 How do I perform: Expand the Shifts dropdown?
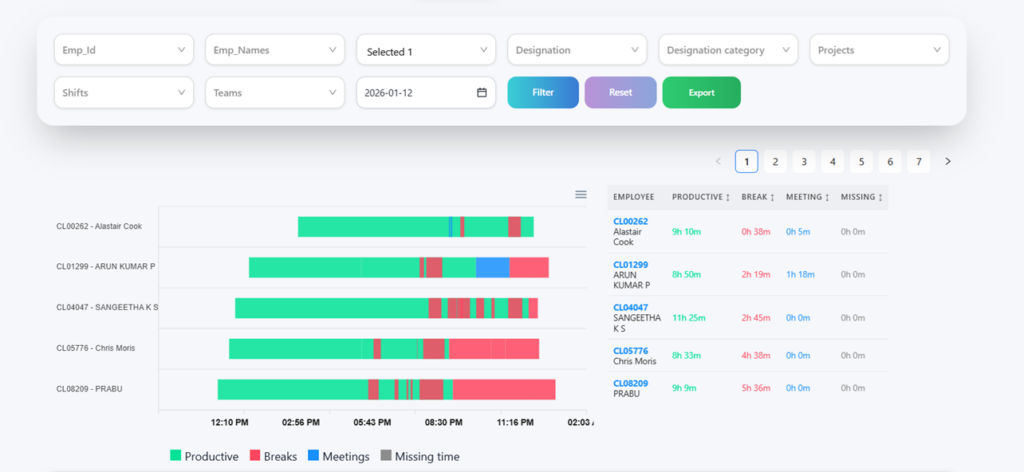[124, 93]
